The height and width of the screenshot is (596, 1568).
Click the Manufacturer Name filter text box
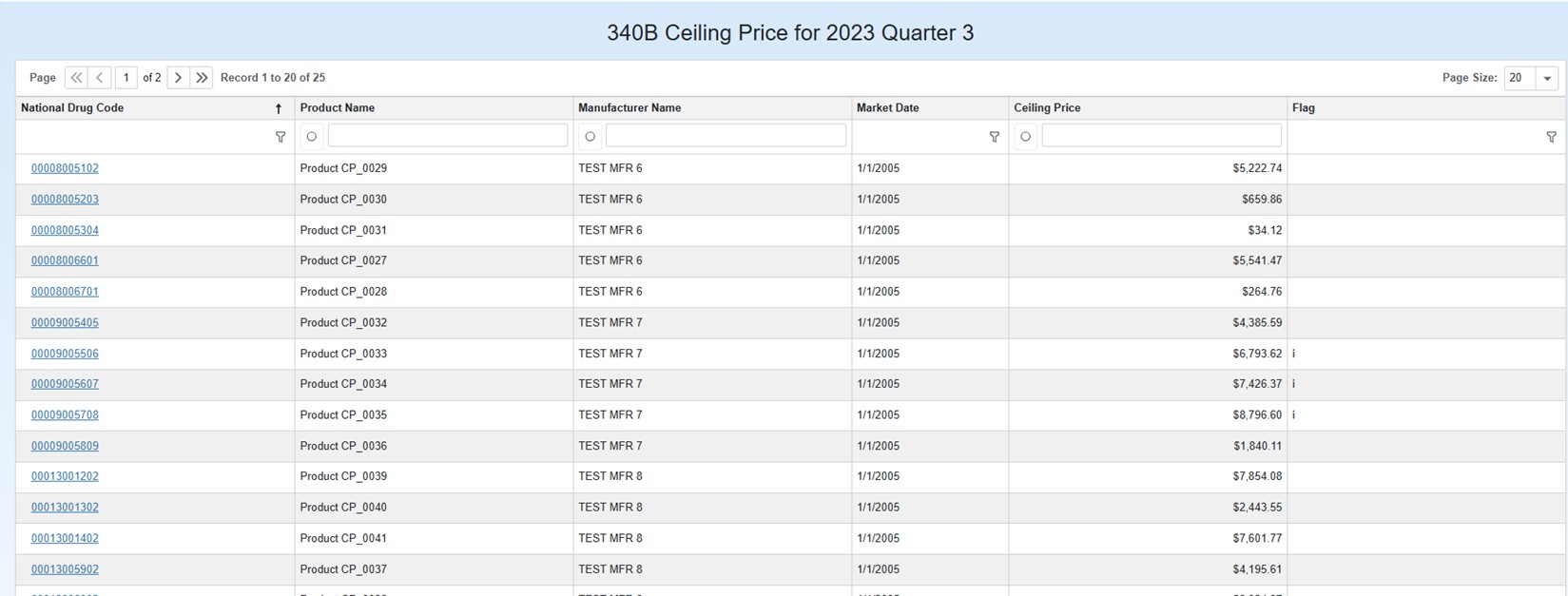[726, 136]
